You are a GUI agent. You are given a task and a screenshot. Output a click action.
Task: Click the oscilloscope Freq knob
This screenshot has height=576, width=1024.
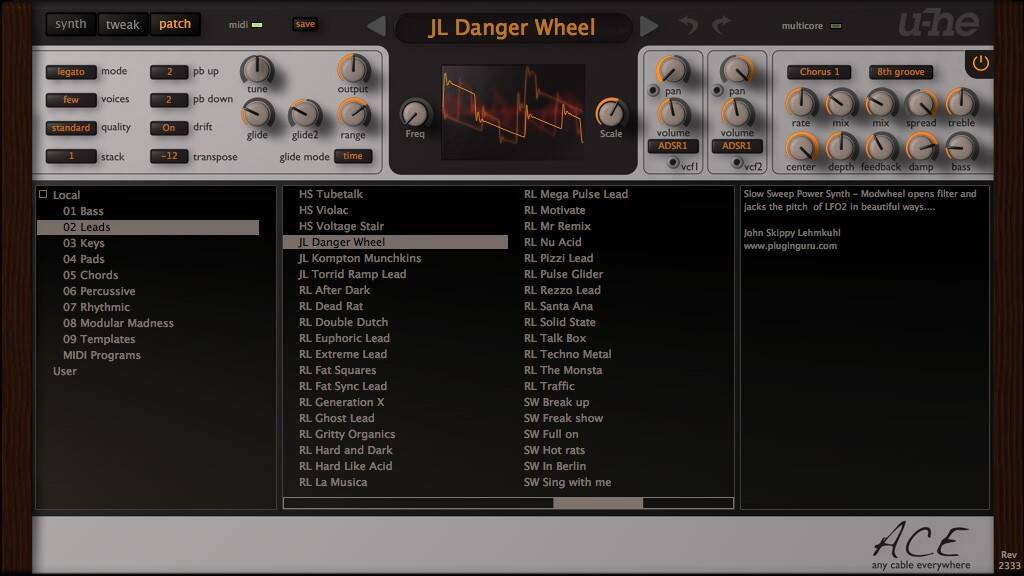click(415, 114)
